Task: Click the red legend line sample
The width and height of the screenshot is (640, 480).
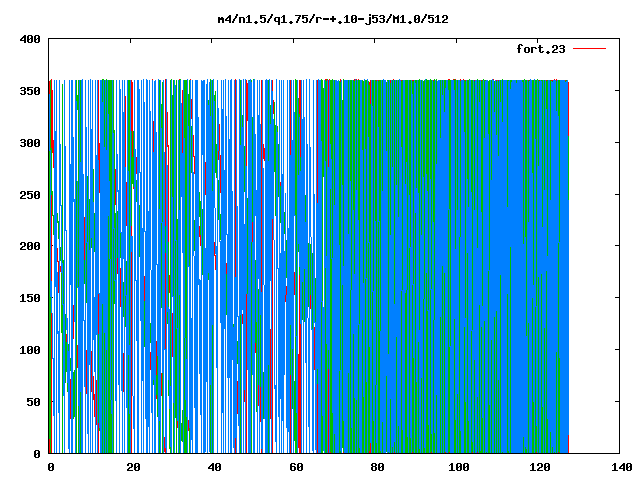Action: pyautogui.click(x=589, y=49)
